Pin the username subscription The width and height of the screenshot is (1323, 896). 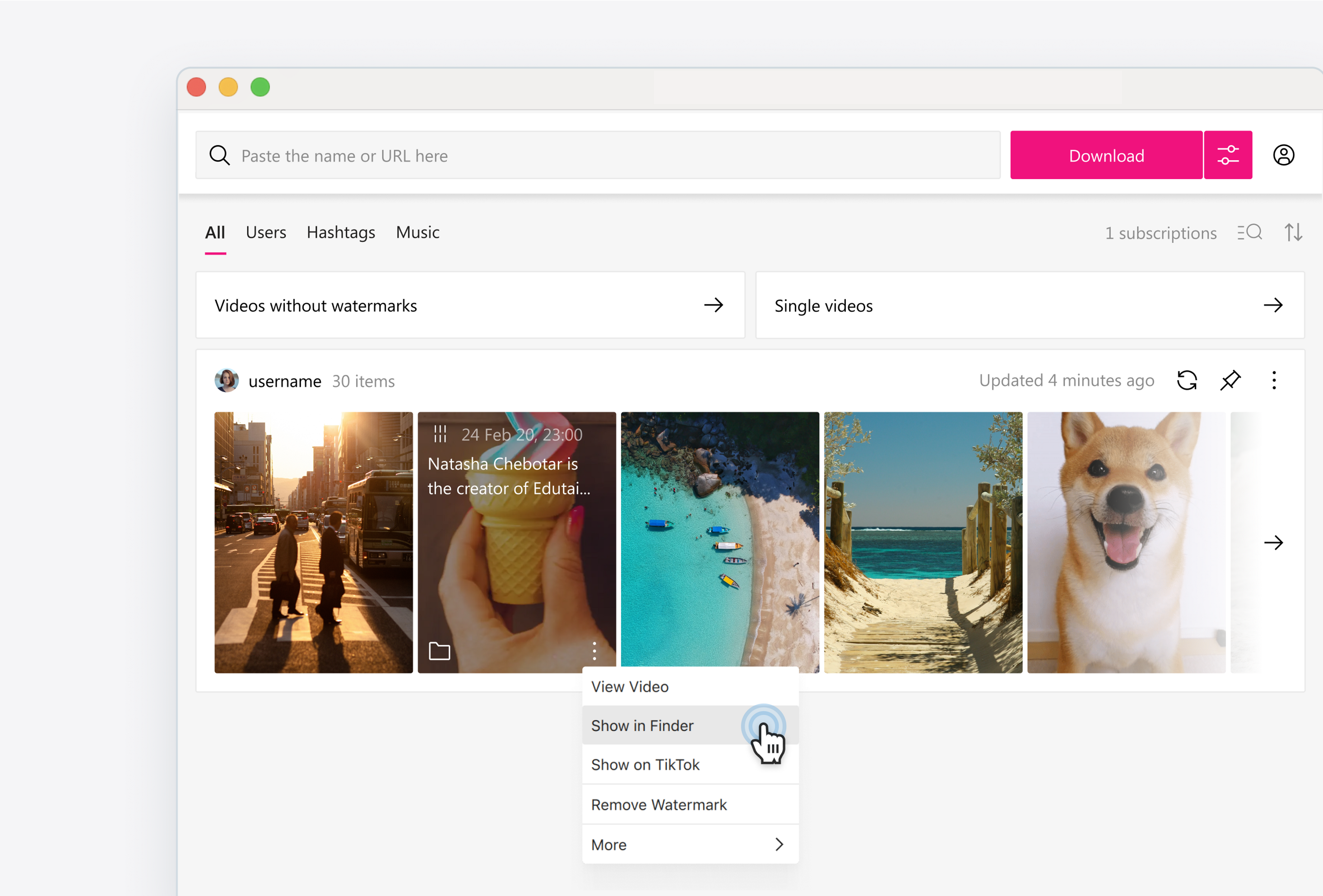[1230, 380]
